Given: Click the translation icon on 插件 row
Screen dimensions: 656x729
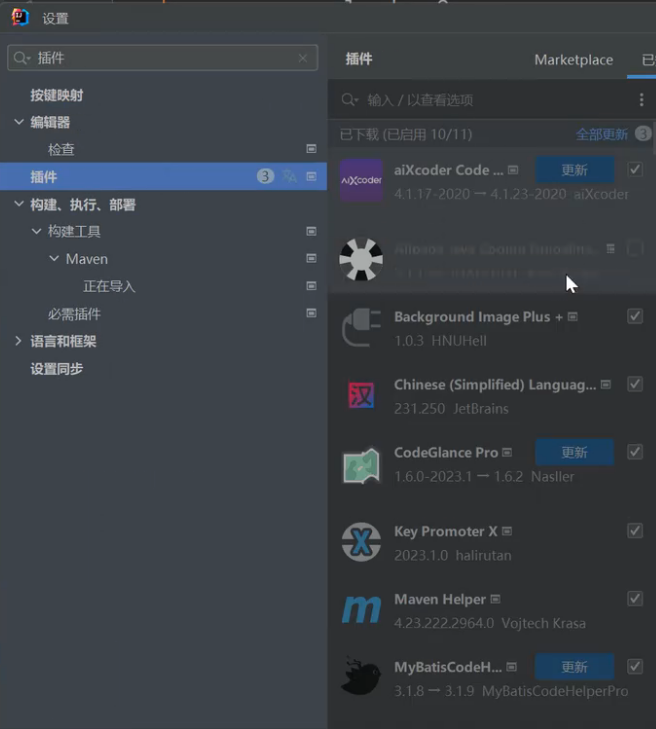Looking at the screenshot, I should (289, 176).
